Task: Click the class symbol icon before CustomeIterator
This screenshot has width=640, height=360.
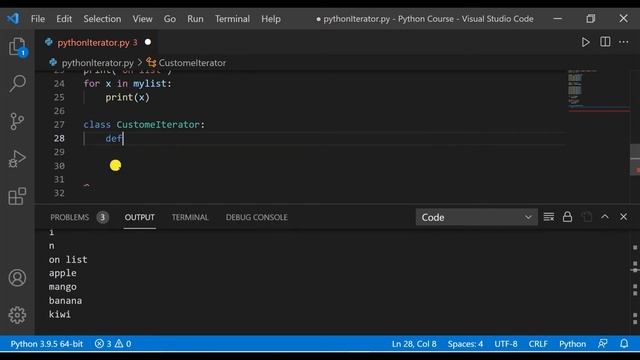Action: tap(151, 62)
